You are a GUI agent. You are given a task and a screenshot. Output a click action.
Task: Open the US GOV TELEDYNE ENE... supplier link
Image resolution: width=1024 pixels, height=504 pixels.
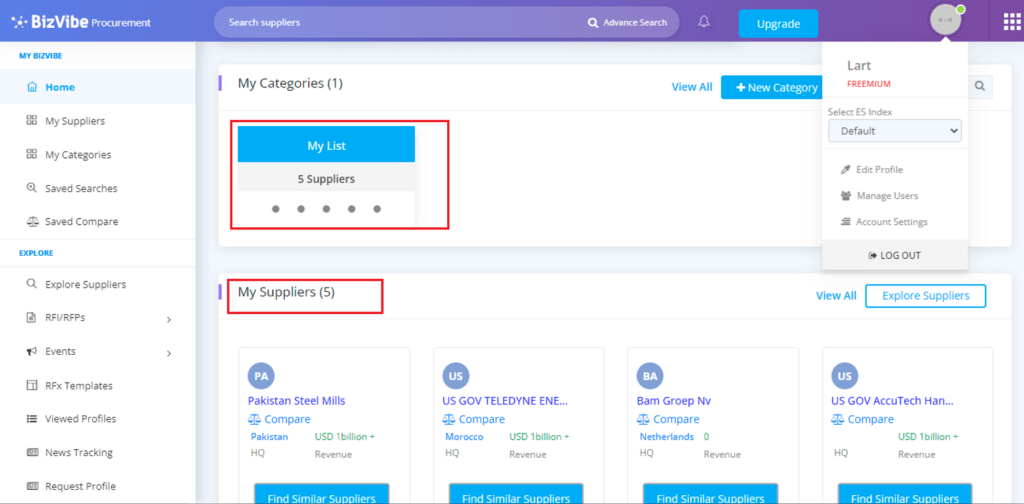click(505, 401)
